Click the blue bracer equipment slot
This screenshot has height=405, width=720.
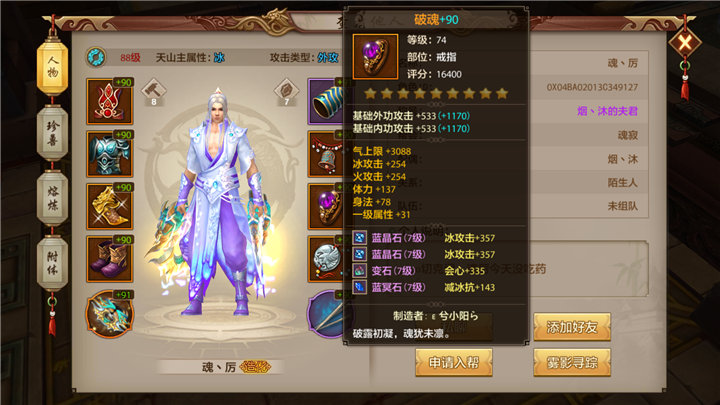[326, 101]
